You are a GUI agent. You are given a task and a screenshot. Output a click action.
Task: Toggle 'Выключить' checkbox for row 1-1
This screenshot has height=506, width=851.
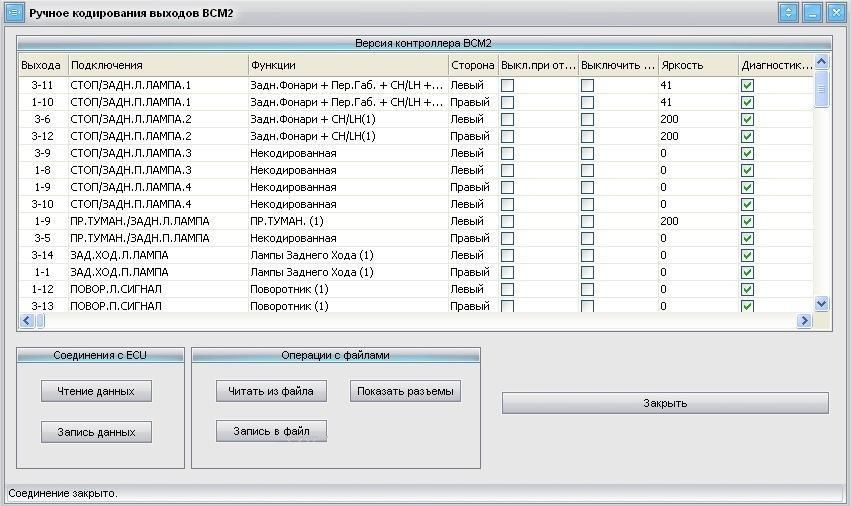point(587,272)
